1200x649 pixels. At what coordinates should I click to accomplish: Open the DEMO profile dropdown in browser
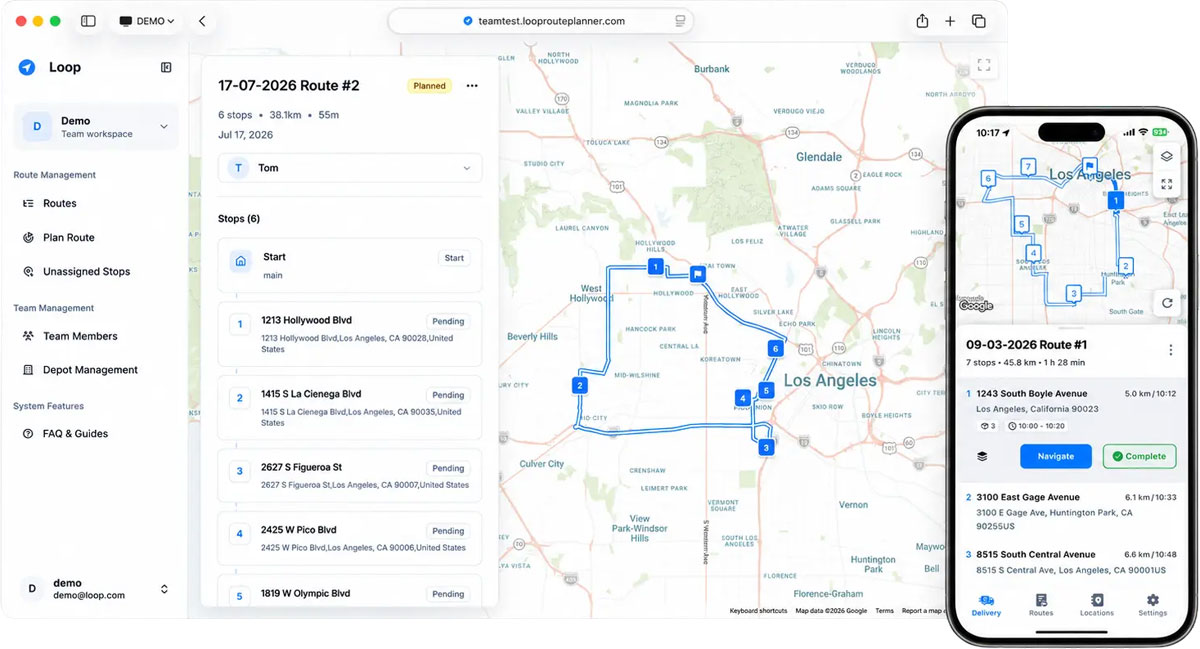click(146, 21)
